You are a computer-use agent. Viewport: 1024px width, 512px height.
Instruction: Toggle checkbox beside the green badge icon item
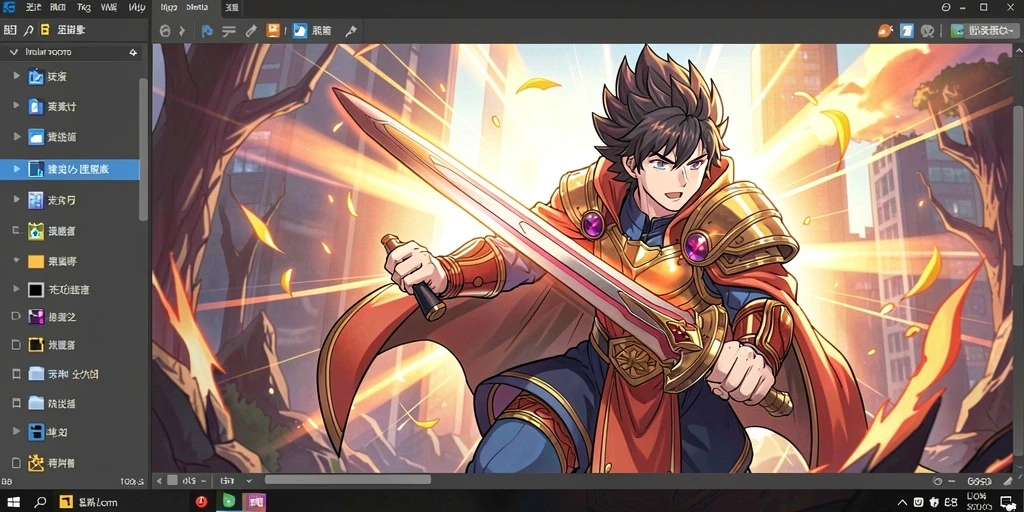(16, 231)
